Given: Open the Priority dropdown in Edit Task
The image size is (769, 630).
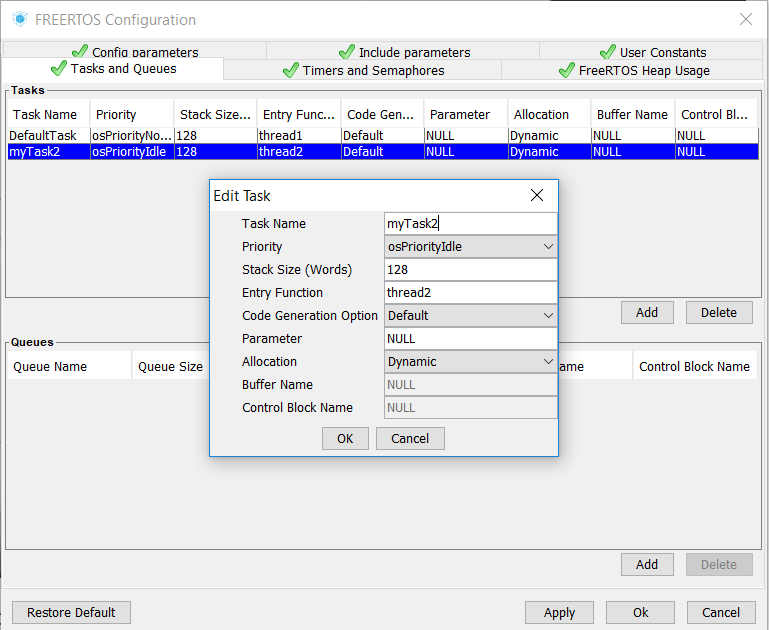Looking at the screenshot, I should tap(471, 247).
